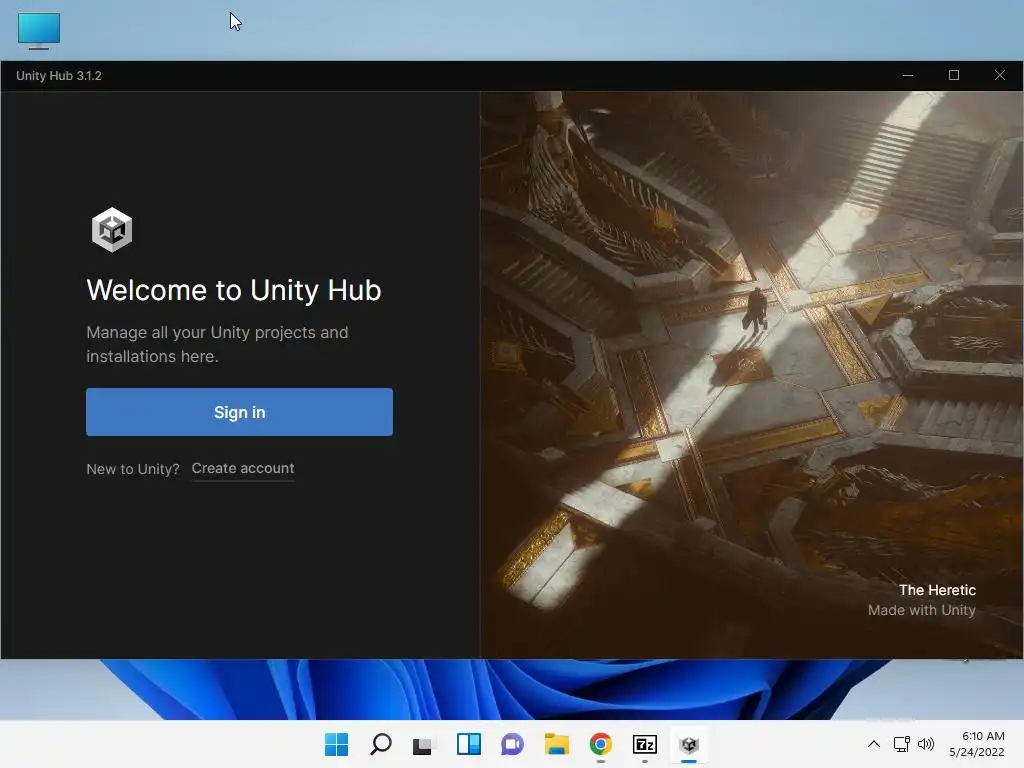This screenshot has height=768, width=1024.
Task: Switch to Google Chrome in taskbar
Action: pos(601,744)
